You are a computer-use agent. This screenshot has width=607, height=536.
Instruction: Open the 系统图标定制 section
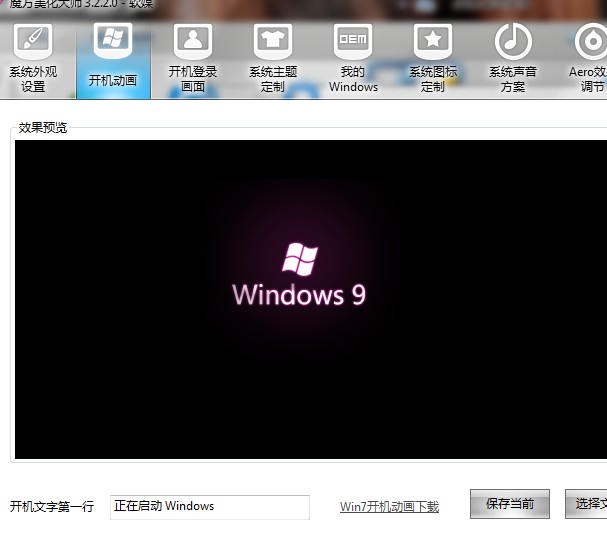433,59
